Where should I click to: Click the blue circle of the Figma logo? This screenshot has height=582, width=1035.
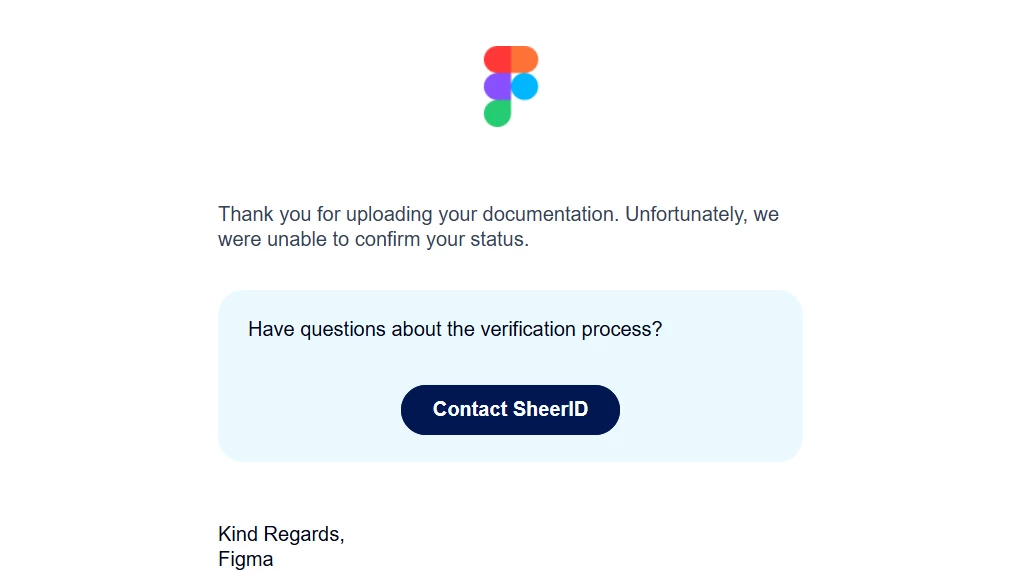click(x=525, y=86)
